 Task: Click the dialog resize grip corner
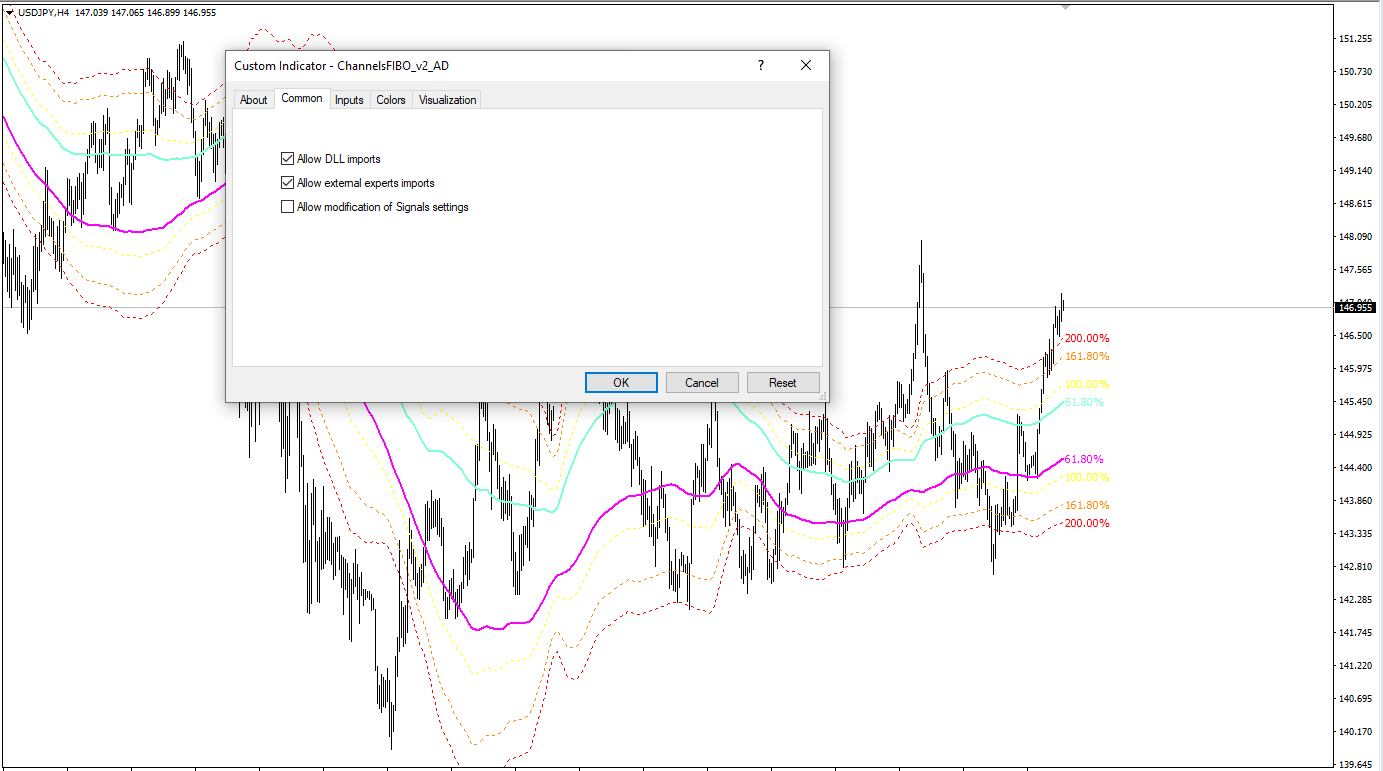[823, 397]
